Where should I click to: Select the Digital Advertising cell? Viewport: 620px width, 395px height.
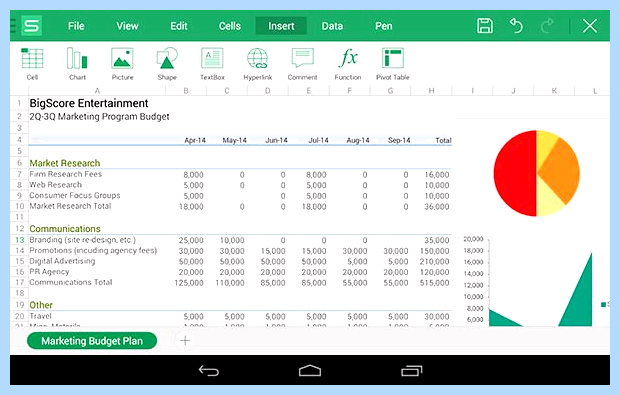(62, 261)
